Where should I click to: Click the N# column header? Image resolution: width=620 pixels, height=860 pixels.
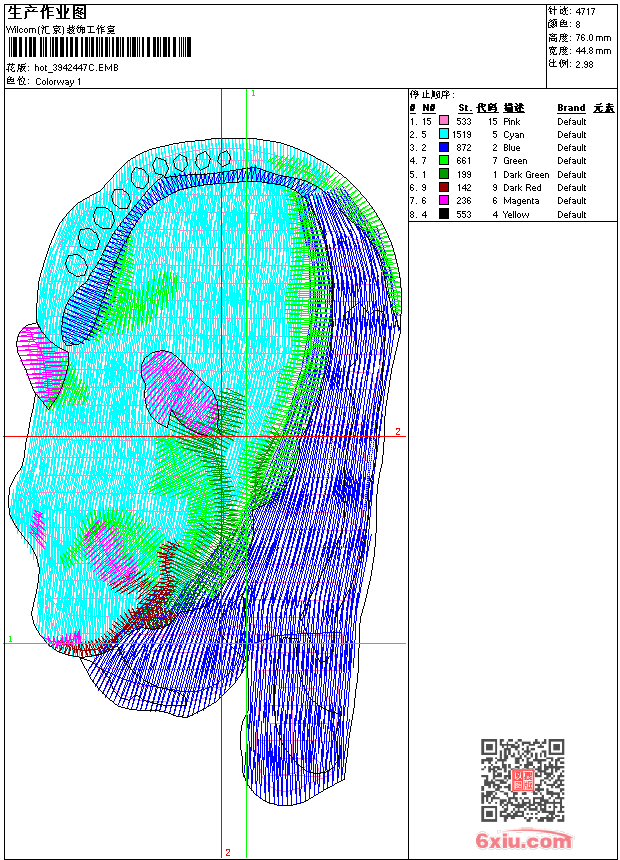pyautogui.click(x=428, y=108)
